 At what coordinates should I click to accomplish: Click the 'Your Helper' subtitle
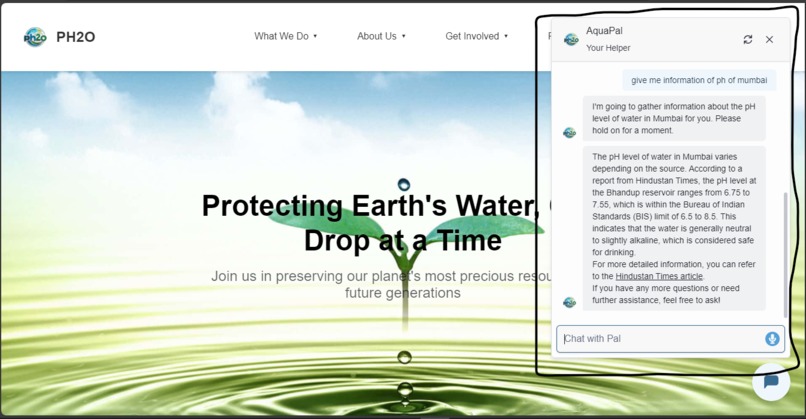(x=608, y=48)
